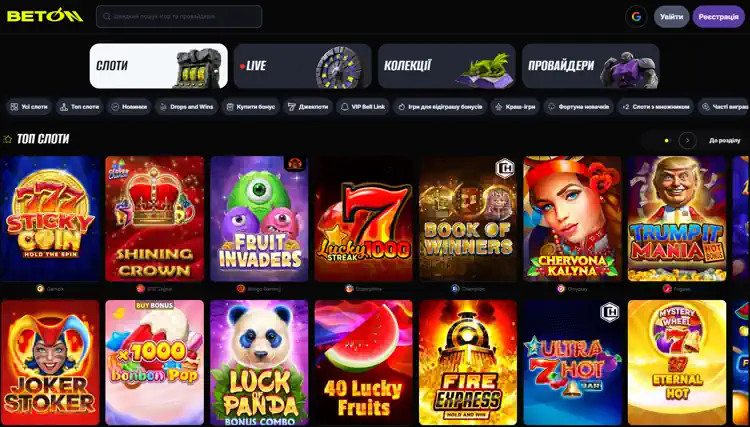Viewport: 750px width, 427px height.
Task: Open the Champion provider badge on Book of Winners
Action: [504, 168]
